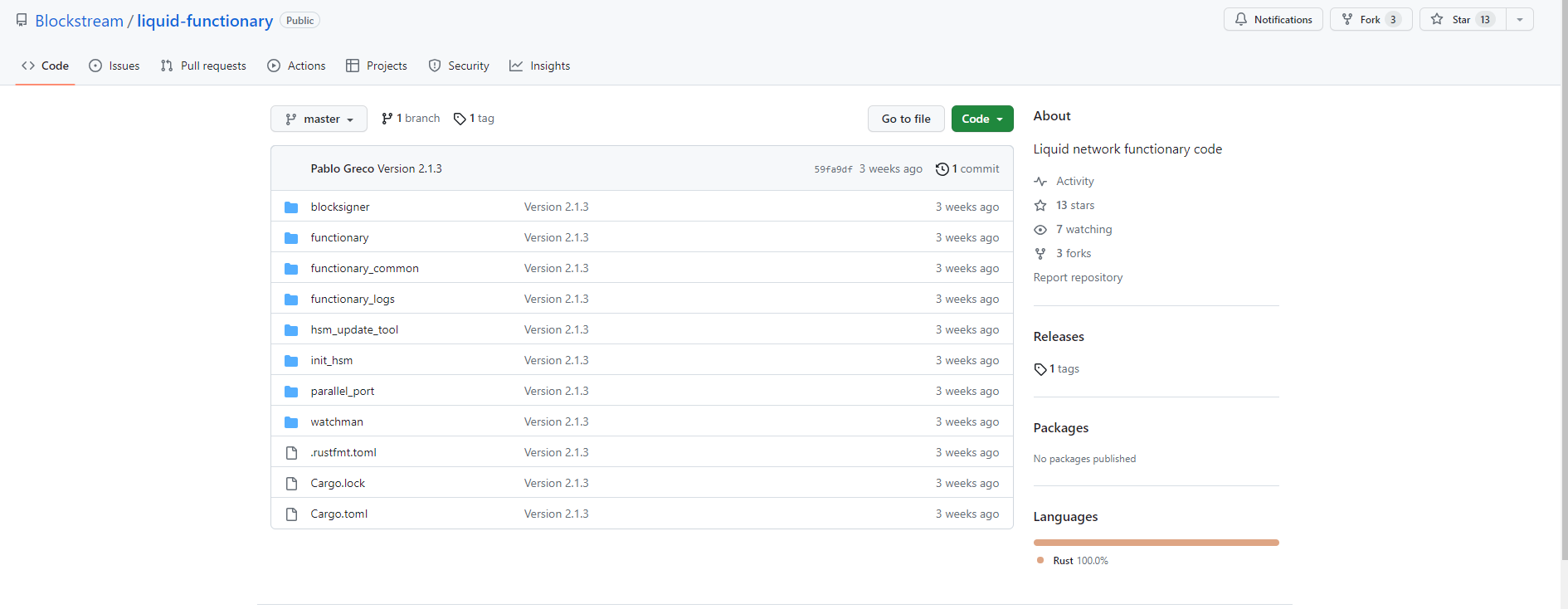Click the Cargo.lock file icon
The image size is (1568, 609).
[x=291, y=484]
